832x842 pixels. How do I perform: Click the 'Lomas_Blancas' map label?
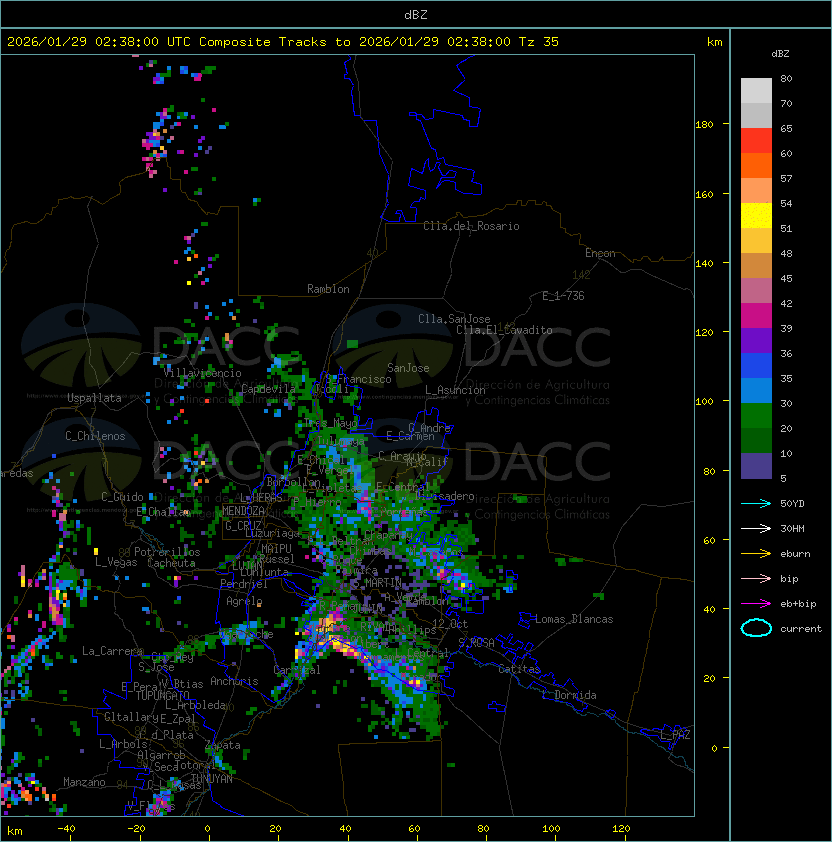coord(574,619)
